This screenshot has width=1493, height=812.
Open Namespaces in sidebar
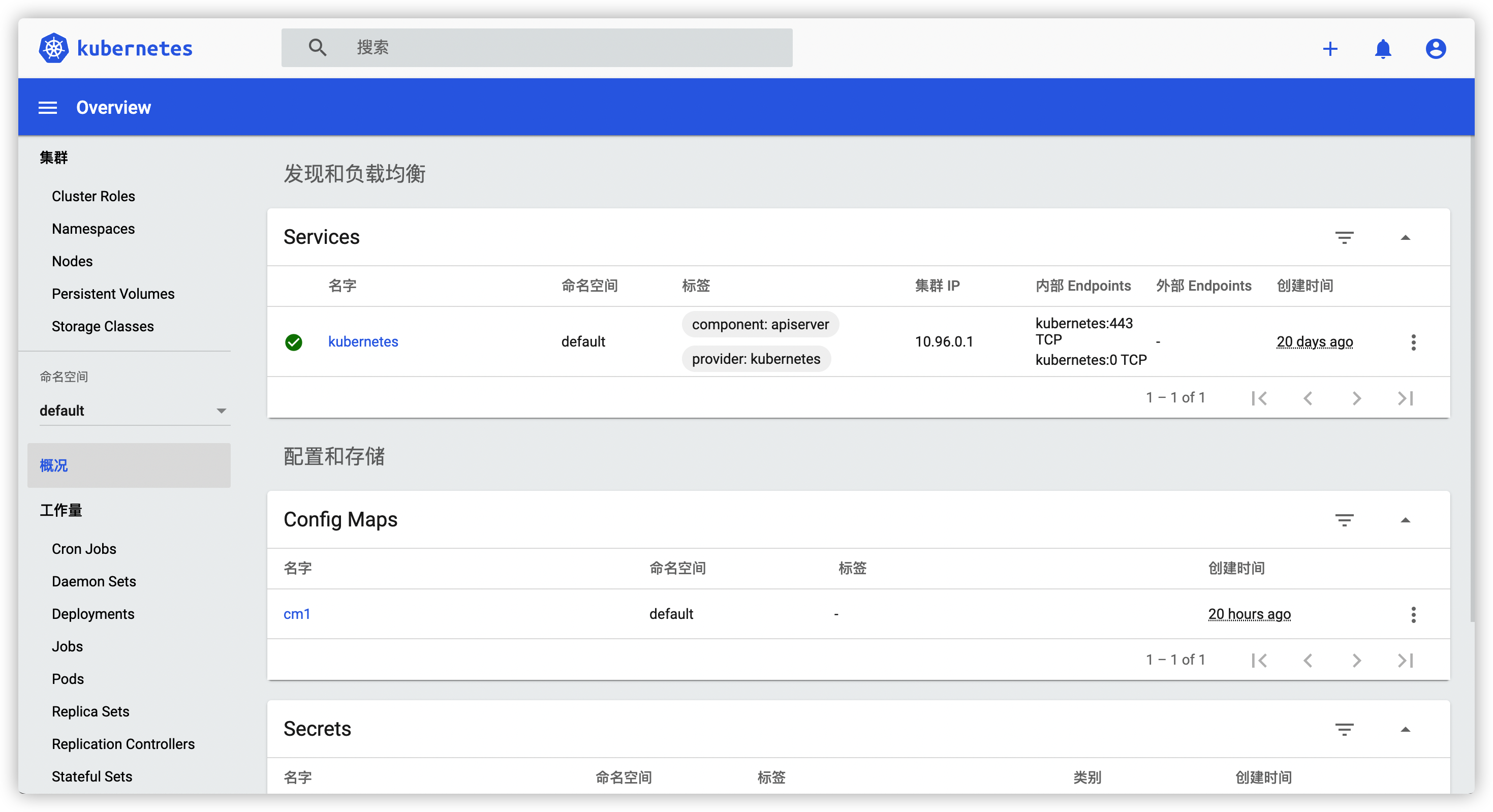tap(94, 229)
